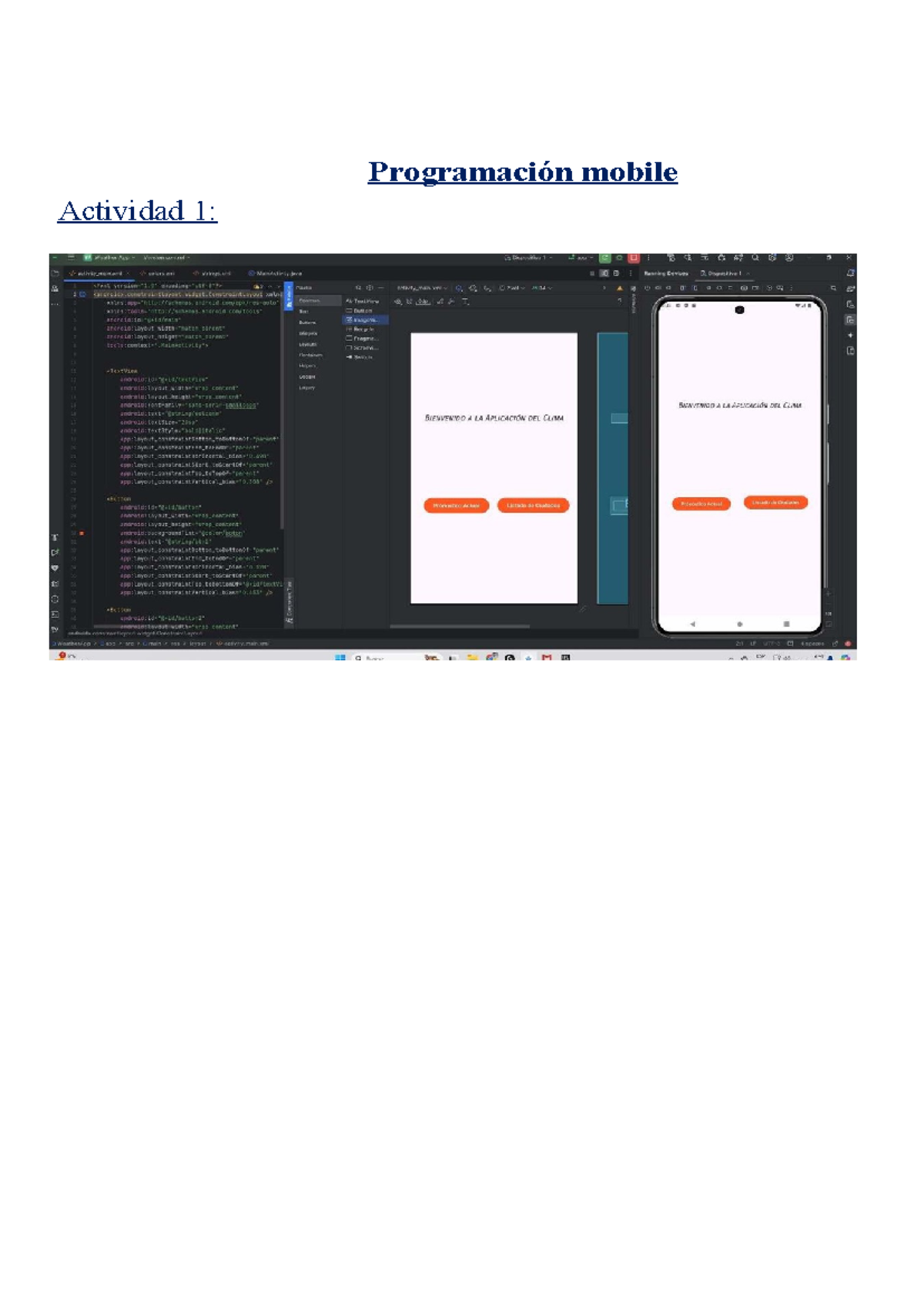Click the green Run app button
Screen dimensions: 924x1306
tap(605, 258)
